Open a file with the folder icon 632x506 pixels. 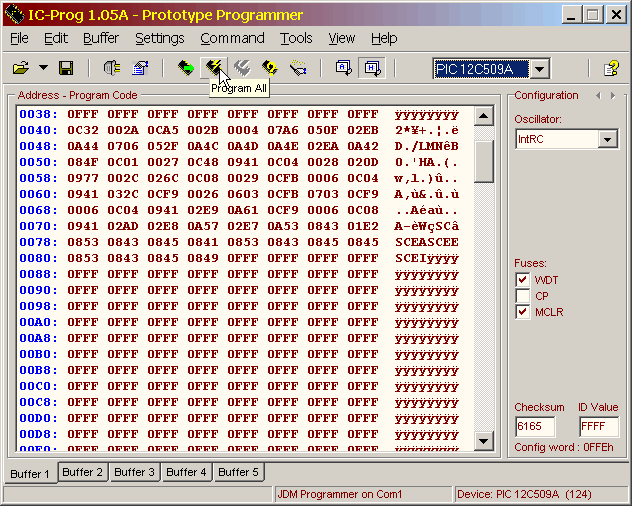click(21, 68)
